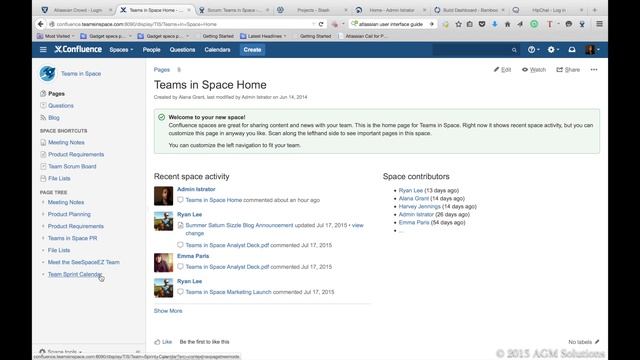The width and height of the screenshot is (640, 360).
Task: Click the browser back arrow button
Action: pos(40,24)
